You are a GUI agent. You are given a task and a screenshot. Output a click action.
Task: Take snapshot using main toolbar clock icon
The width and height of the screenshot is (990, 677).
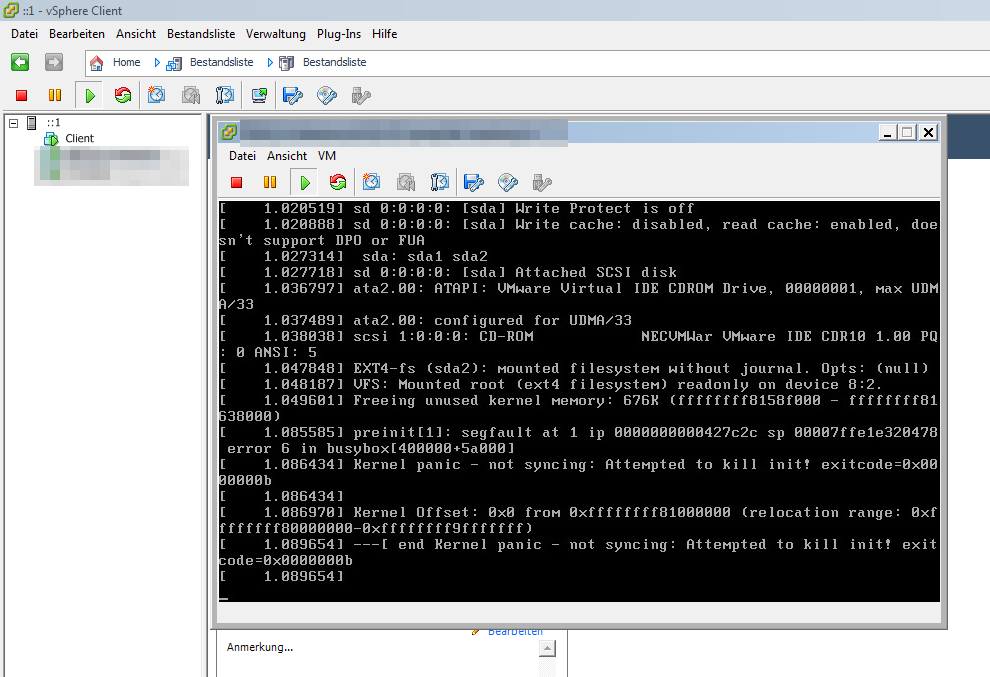156,95
